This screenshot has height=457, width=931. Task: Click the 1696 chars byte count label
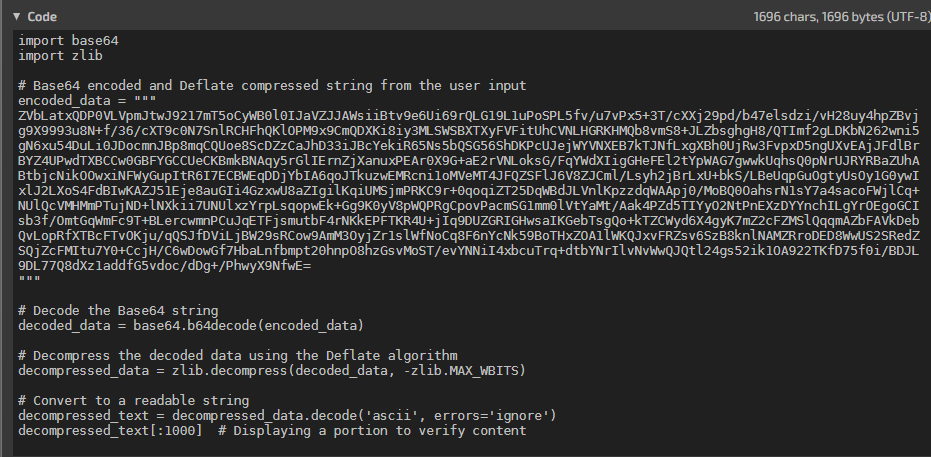pos(842,17)
